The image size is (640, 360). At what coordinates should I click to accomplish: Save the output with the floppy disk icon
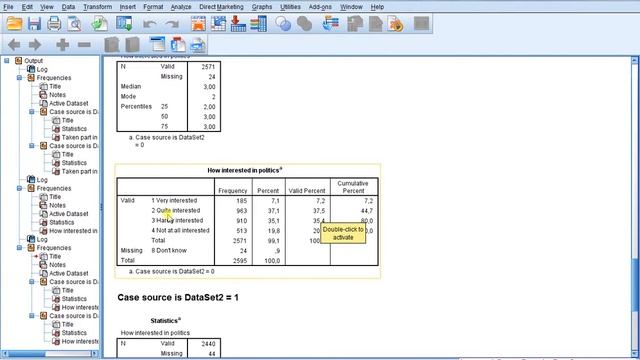click(x=34, y=24)
